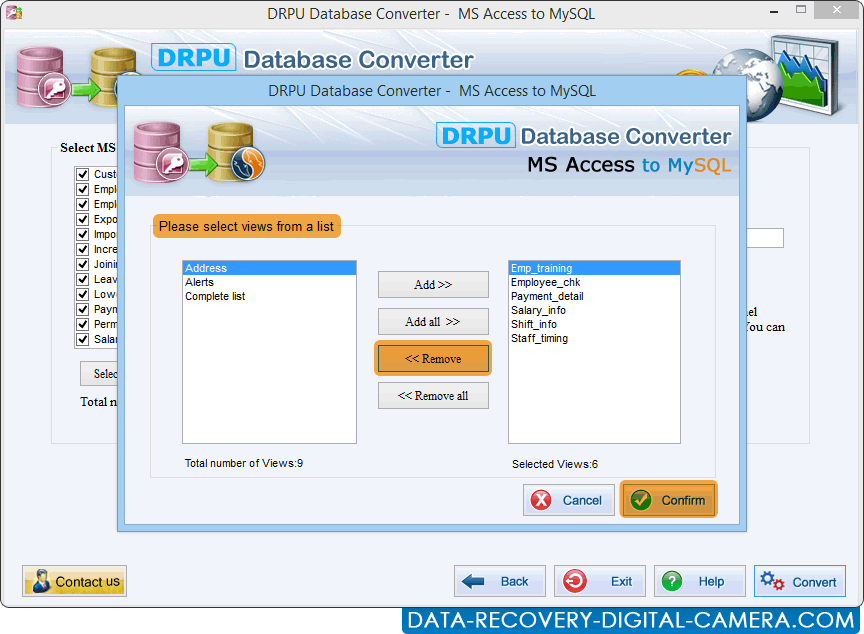The height and width of the screenshot is (634, 864).
Task: Click the app icon in title bar
Action: click(14, 13)
